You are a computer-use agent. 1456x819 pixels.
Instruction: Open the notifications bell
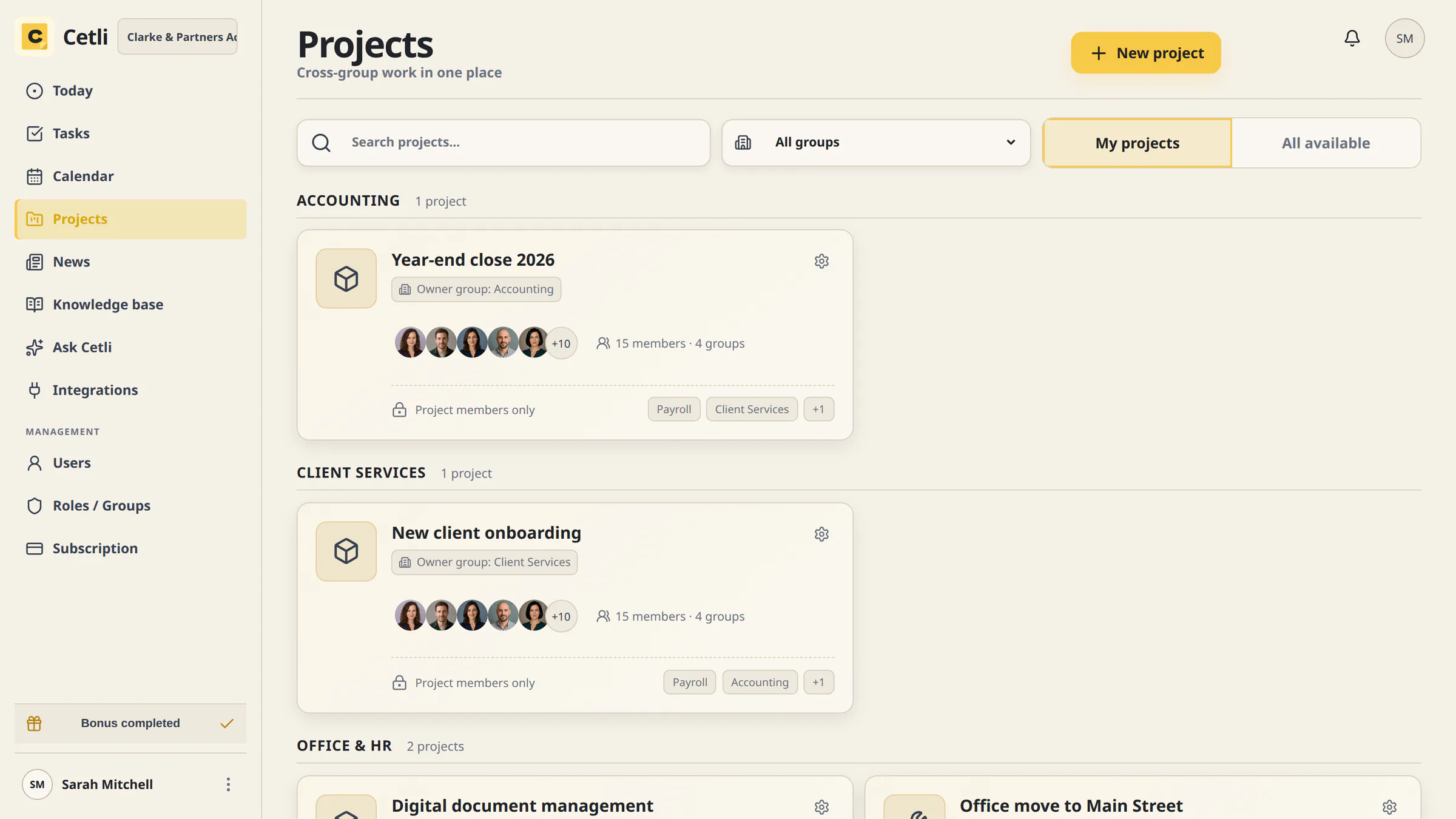[x=1352, y=38]
